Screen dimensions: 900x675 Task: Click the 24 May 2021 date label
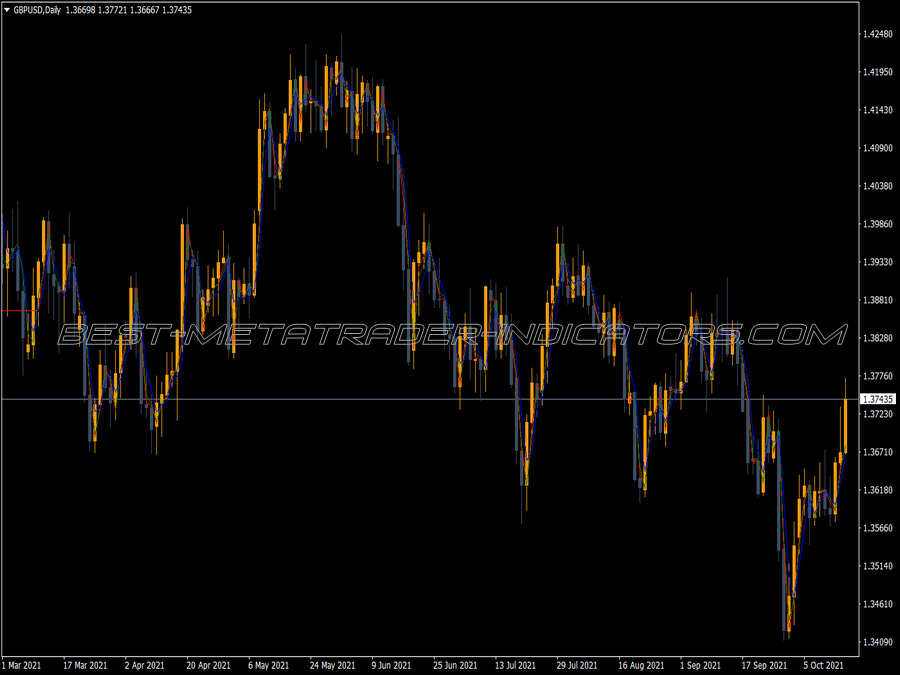332,665
